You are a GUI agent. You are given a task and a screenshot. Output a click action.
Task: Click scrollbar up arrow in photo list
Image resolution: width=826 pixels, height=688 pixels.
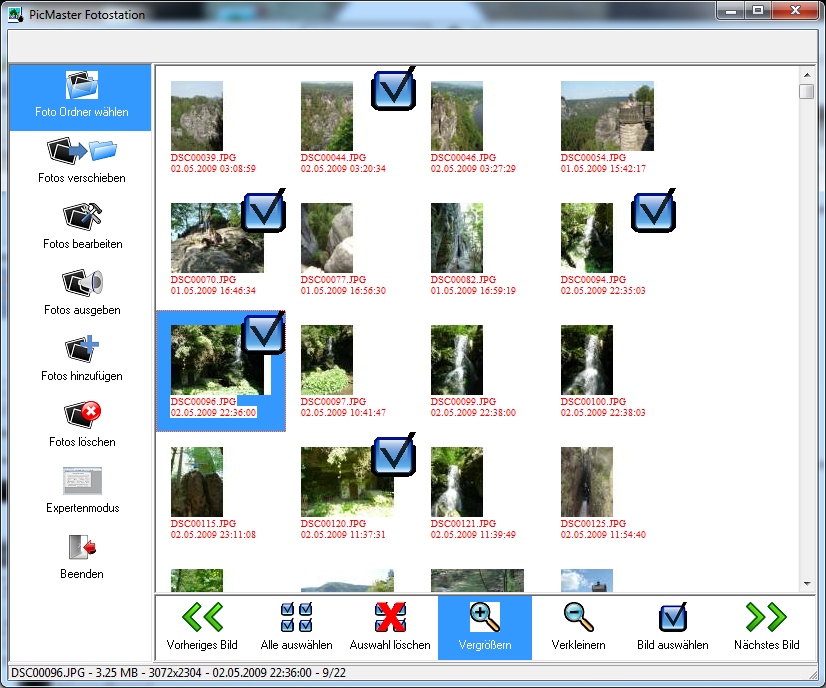click(x=807, y=74)
